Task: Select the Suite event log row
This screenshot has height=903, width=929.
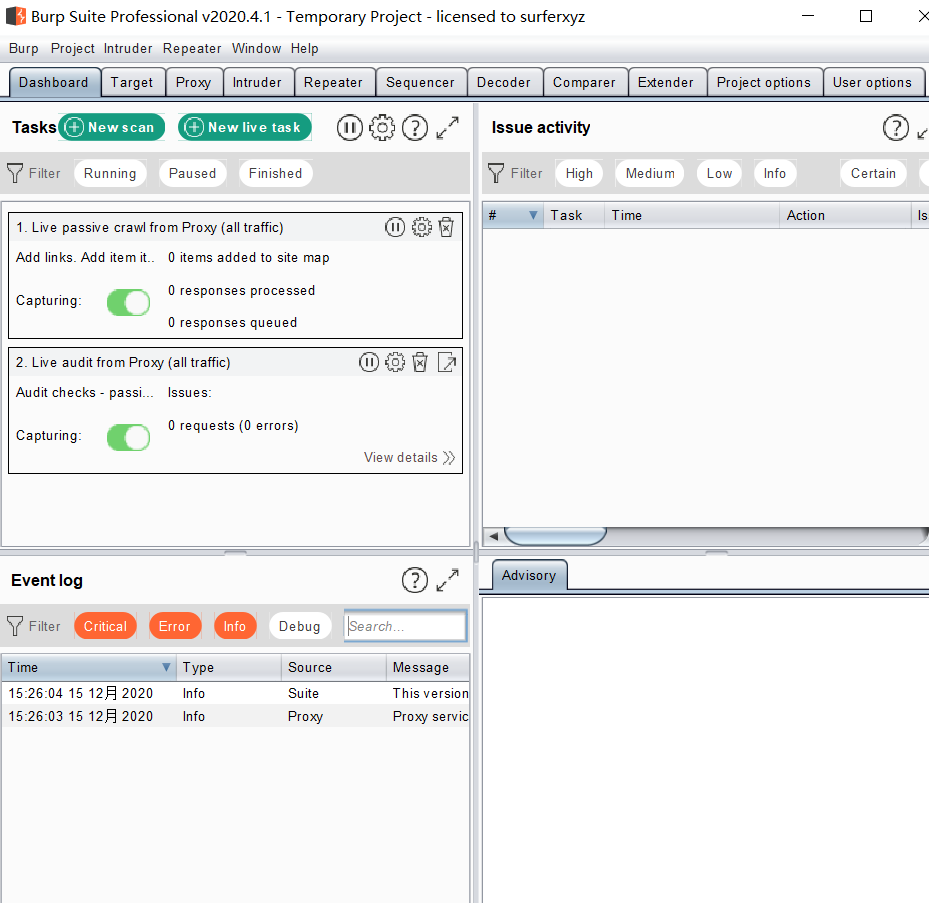Action: pyautogui.click(x=236, y=693)
